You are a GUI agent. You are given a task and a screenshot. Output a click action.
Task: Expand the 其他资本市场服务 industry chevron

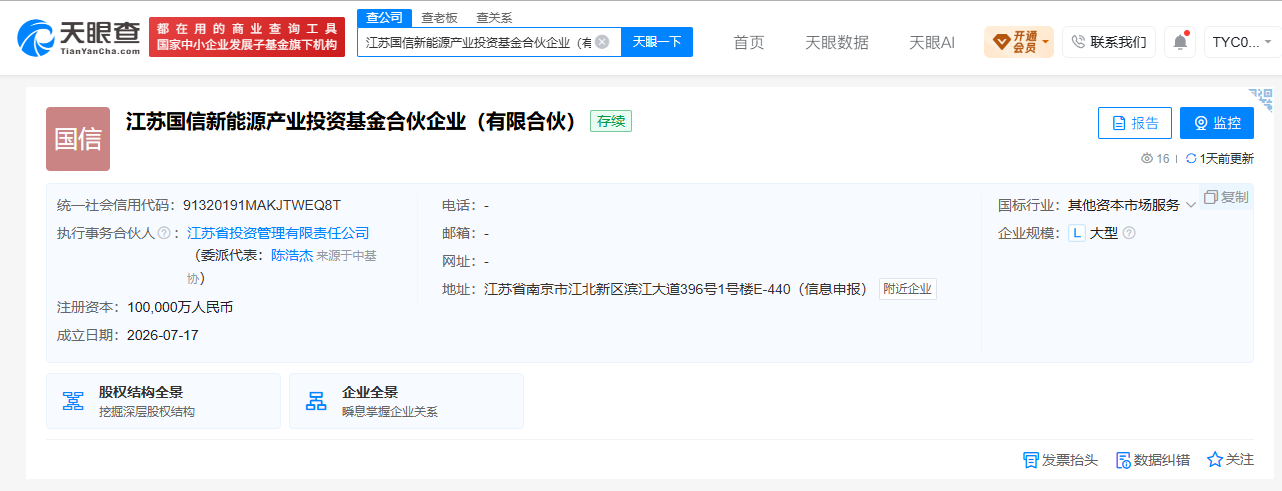(x=1191, y=206)
